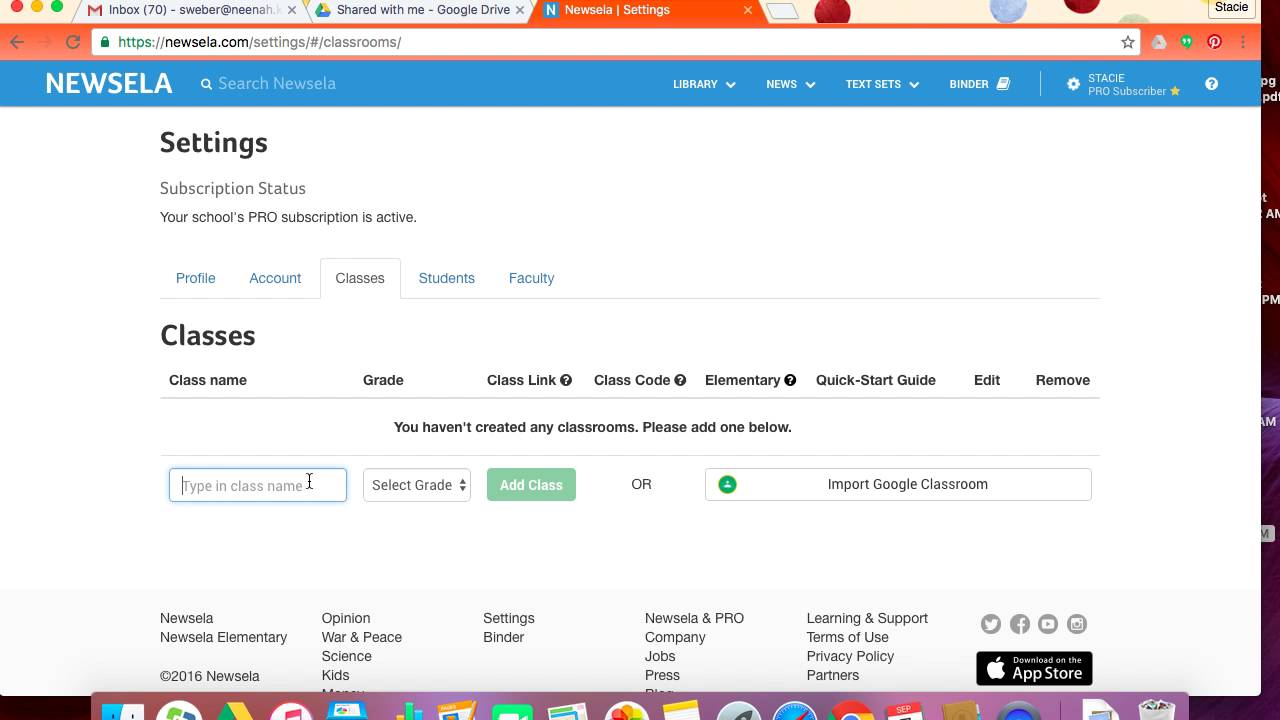
Task: Open Trash in the Dock
Action: [x=1157, y=710]
